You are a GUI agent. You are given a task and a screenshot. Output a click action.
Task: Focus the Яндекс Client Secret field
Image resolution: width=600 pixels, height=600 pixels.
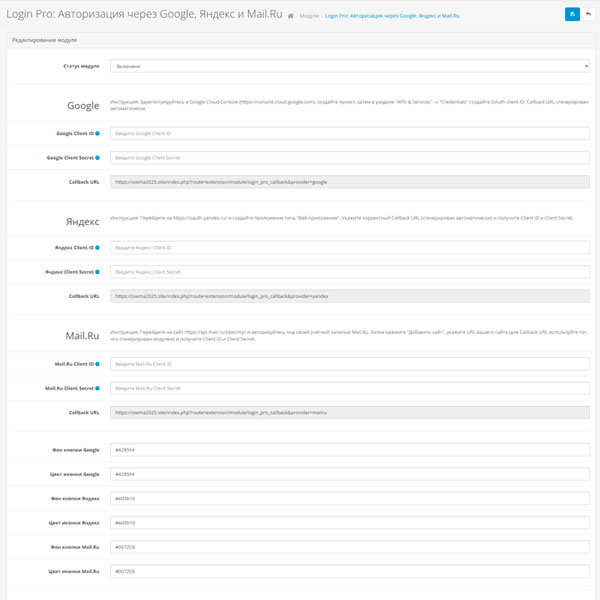(x=350, y=272)
